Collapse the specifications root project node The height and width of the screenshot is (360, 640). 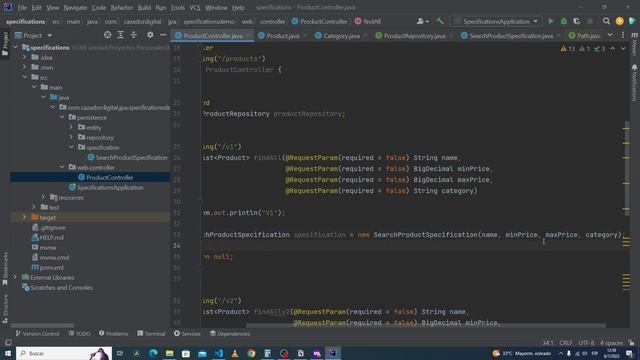click(x=16, y=47)
